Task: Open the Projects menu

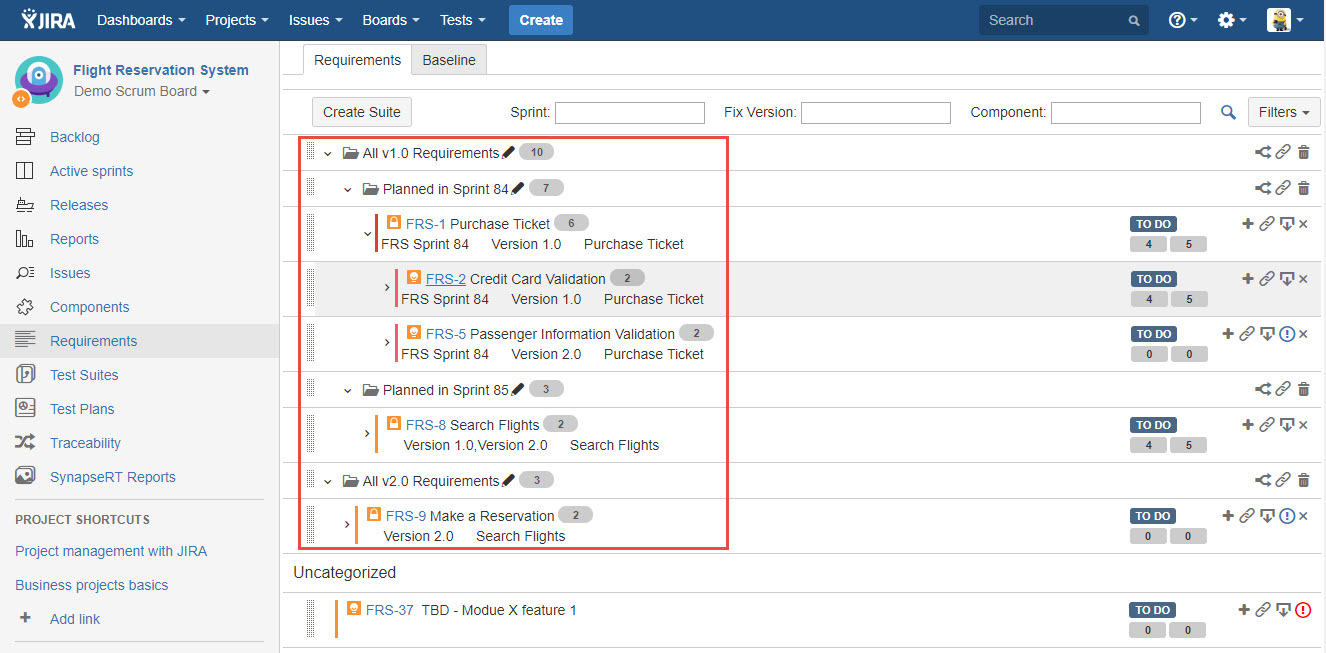Action: tap(236, 20)
